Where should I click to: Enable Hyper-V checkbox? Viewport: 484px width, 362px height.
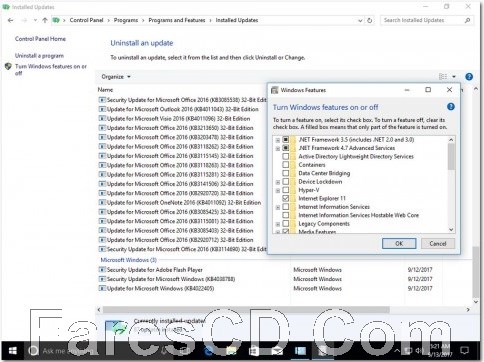tap(286, 190)
